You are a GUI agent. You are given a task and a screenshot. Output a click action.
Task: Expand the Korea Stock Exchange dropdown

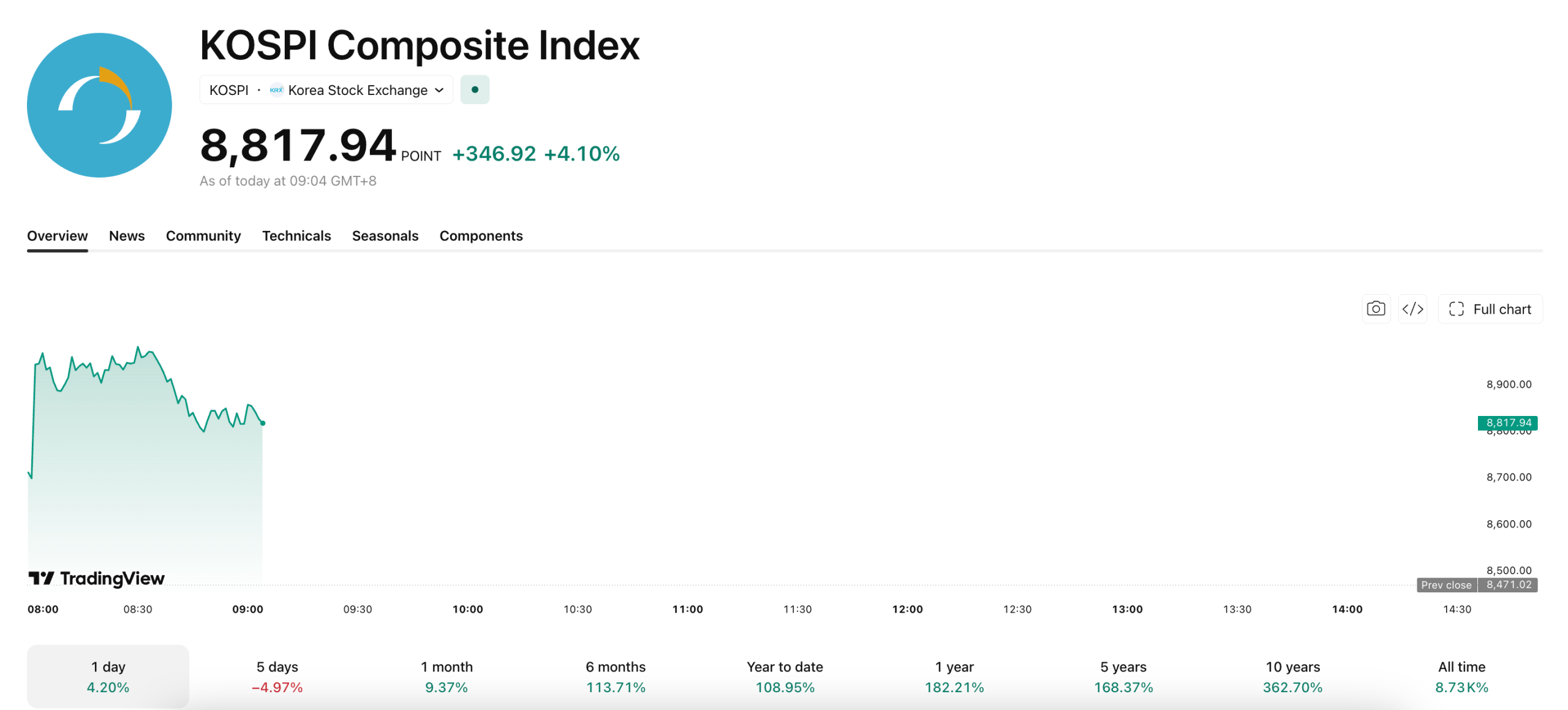tap(326, 90)
